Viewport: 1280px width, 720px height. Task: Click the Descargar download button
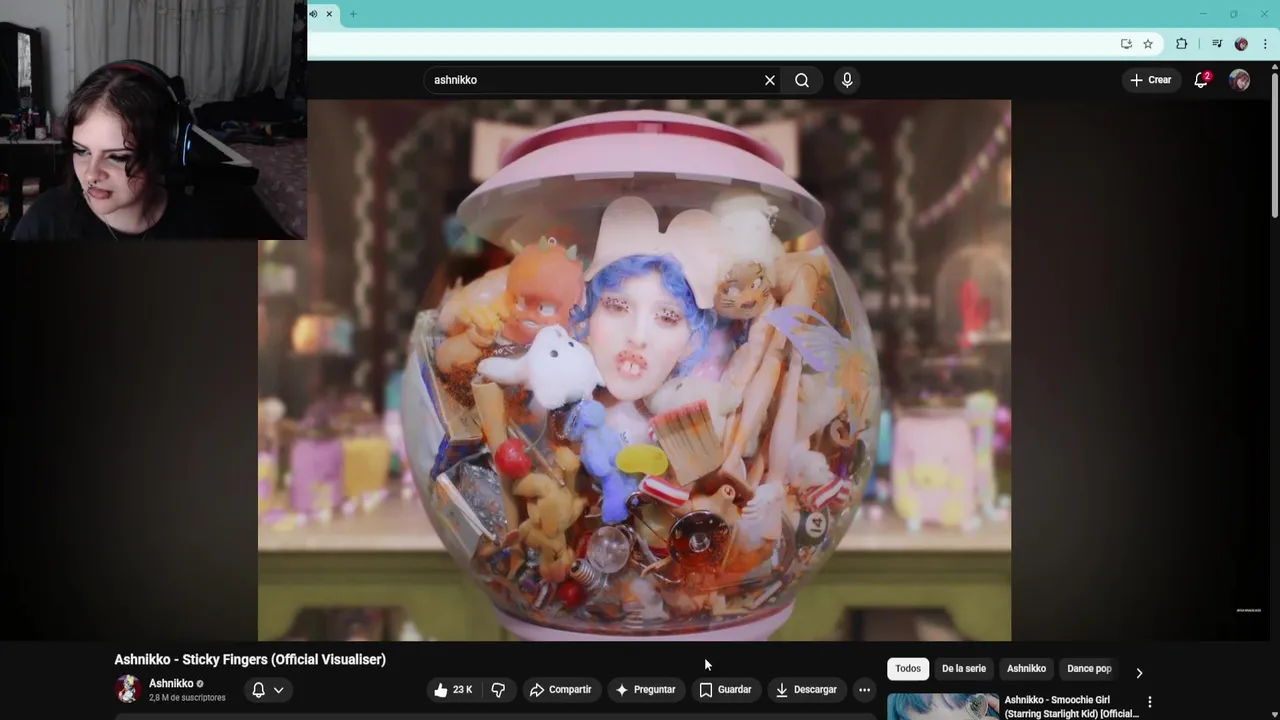click(x=806, y=690)
